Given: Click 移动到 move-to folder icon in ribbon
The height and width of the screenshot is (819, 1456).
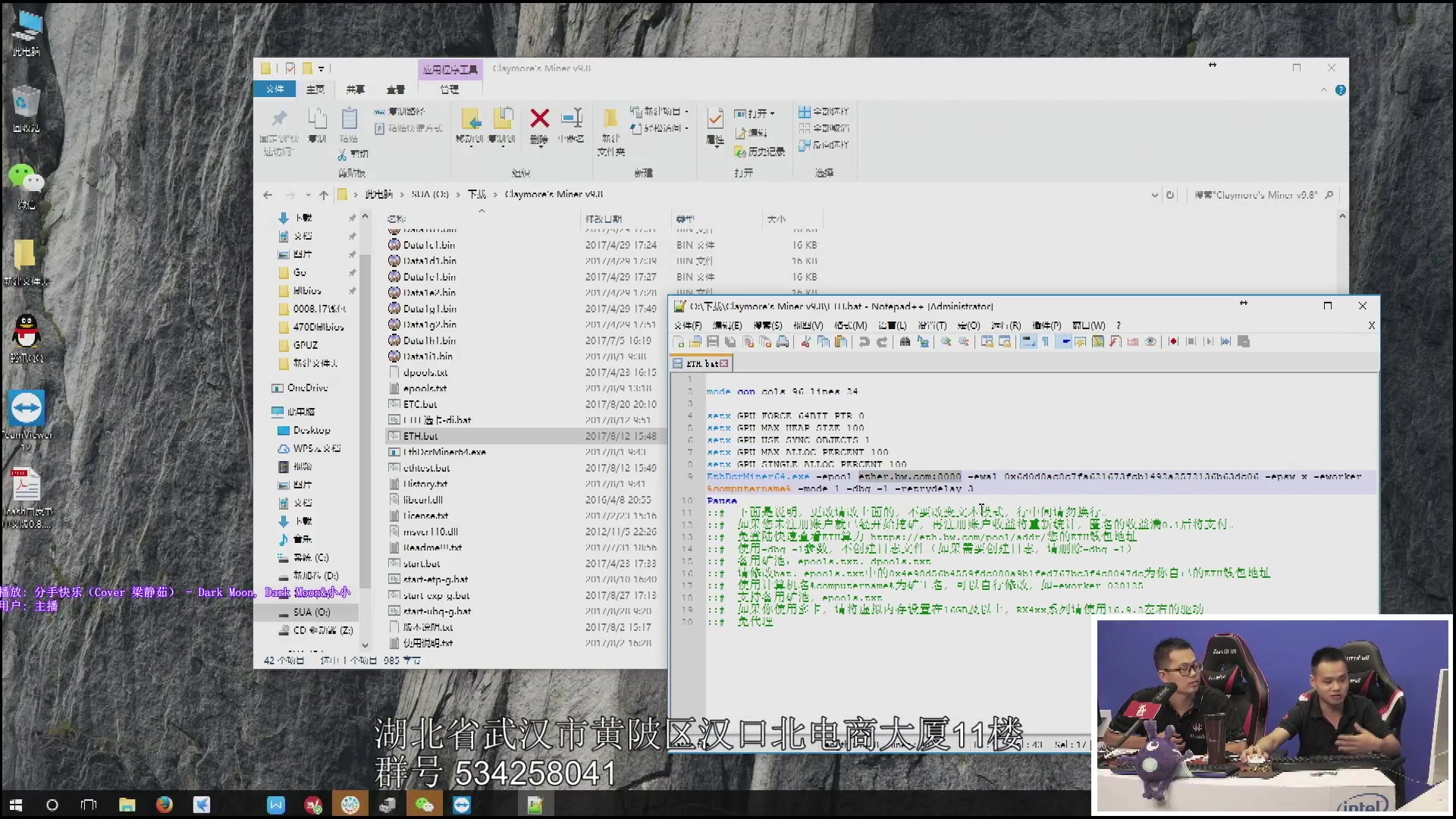Looking at the screenshot, I should (x=470, y=118).
